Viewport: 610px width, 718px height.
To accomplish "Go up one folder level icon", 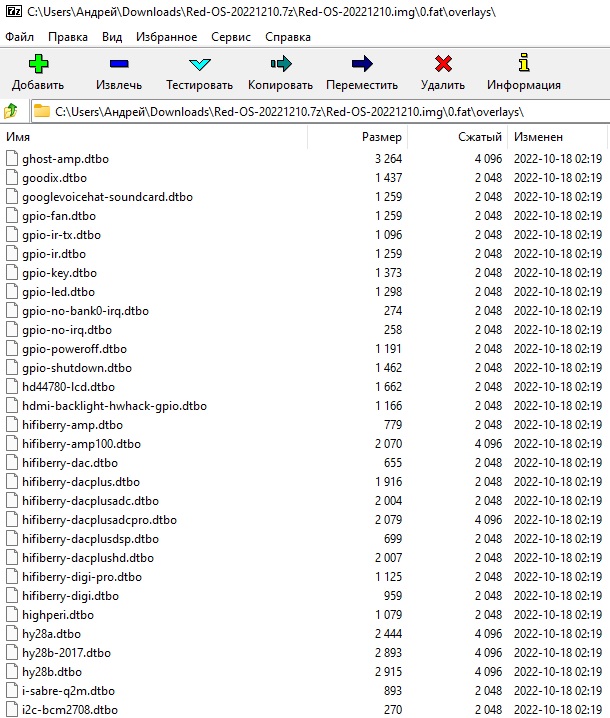I will point(11,111).
